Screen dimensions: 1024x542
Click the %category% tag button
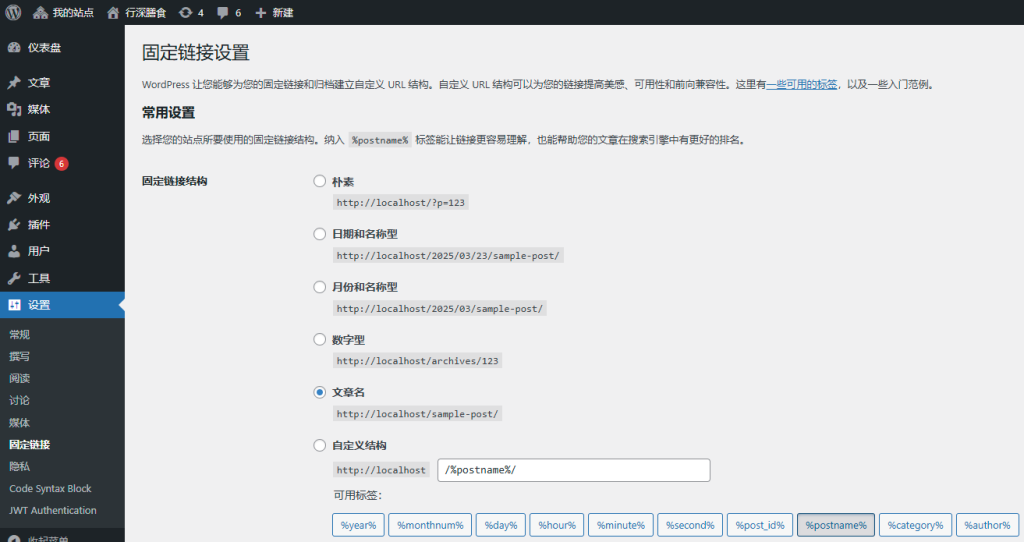click(915, 525)
